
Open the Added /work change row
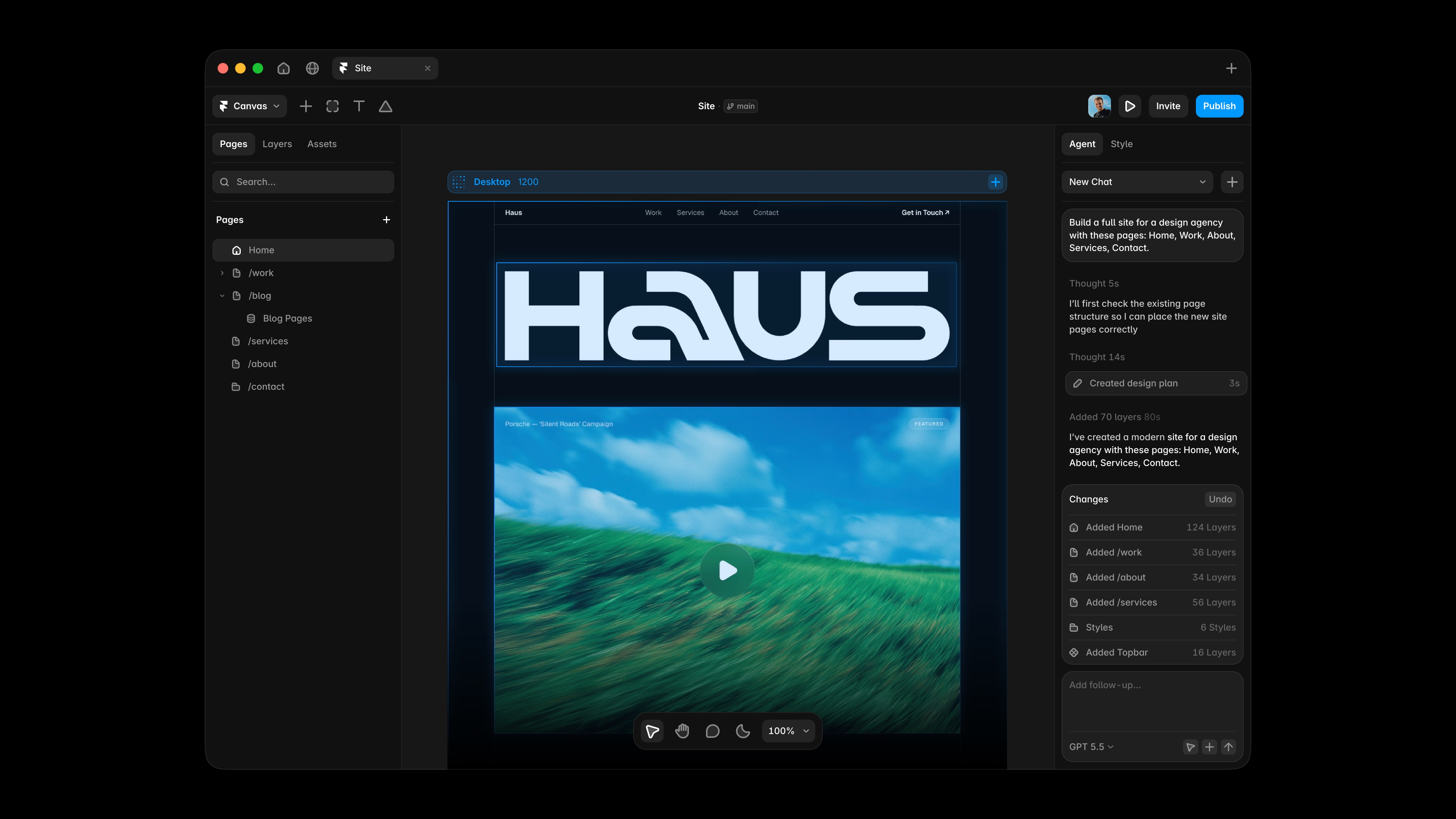tap(1153, 553)
